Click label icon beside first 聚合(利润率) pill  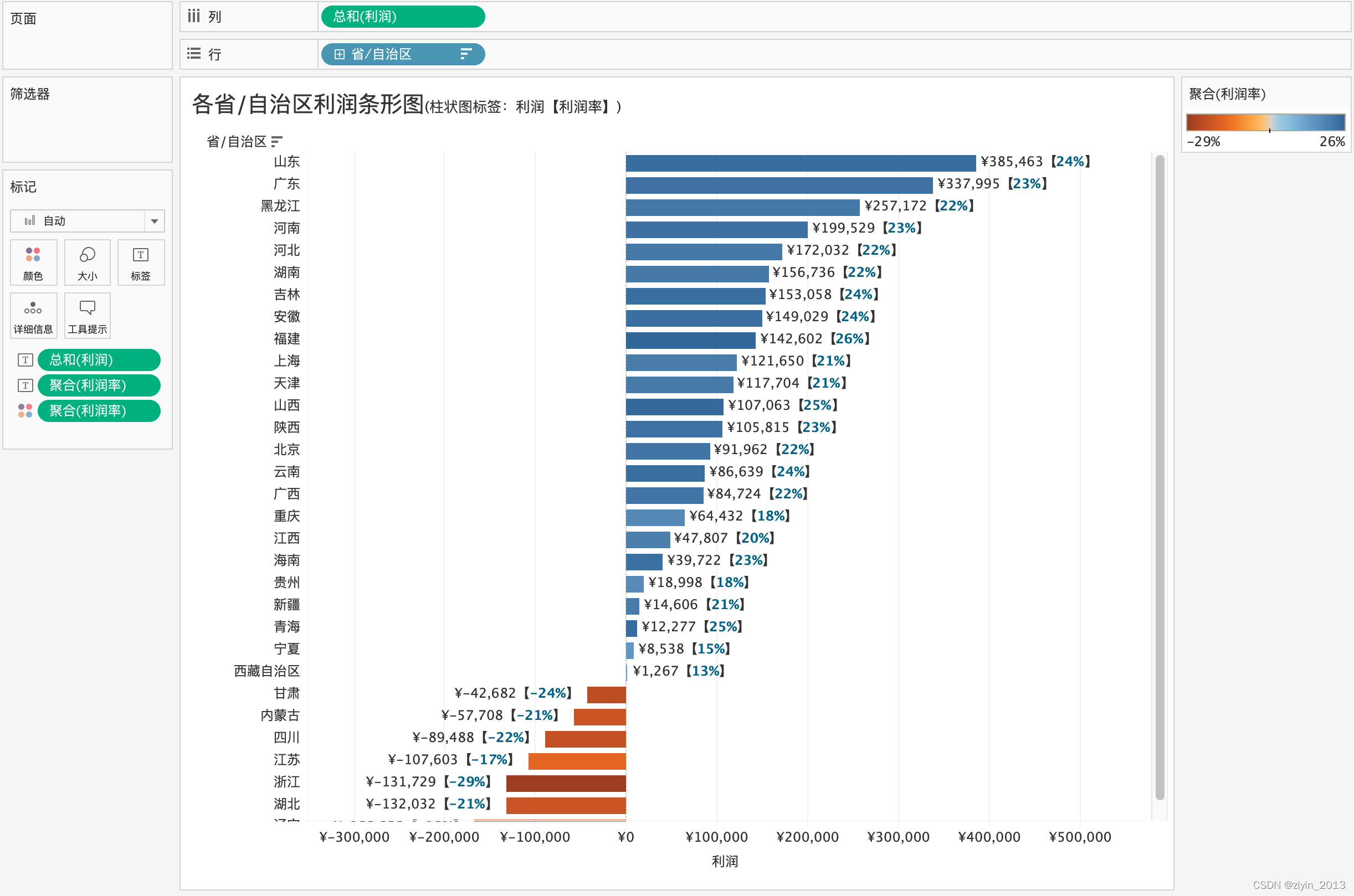[x=25, y=385]
